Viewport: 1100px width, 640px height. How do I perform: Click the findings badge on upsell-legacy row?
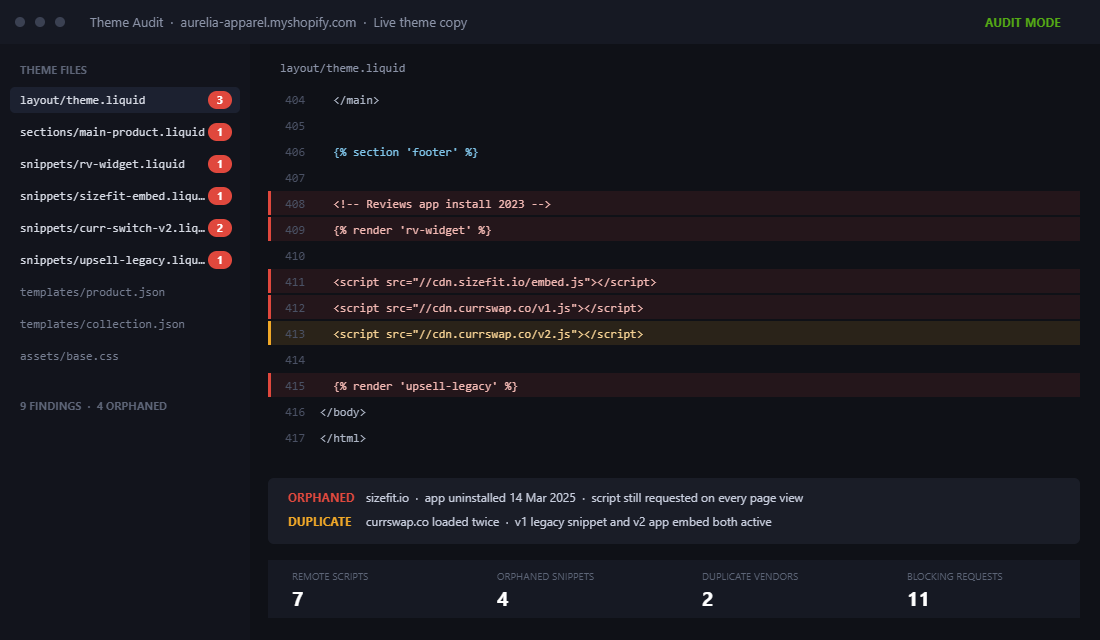click(x=220, y=260)
